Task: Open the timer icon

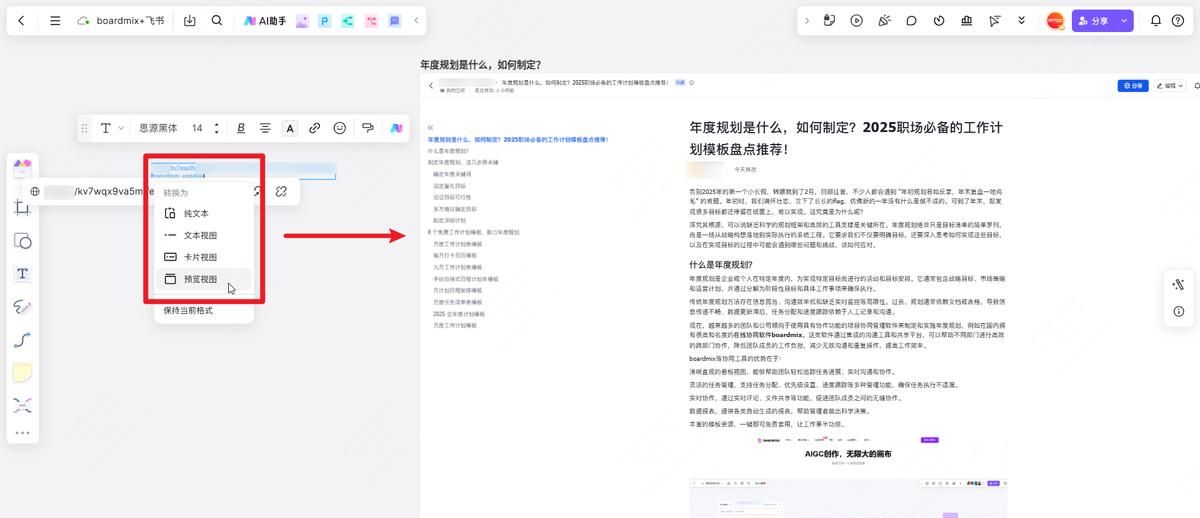Action: pos(939,20)
